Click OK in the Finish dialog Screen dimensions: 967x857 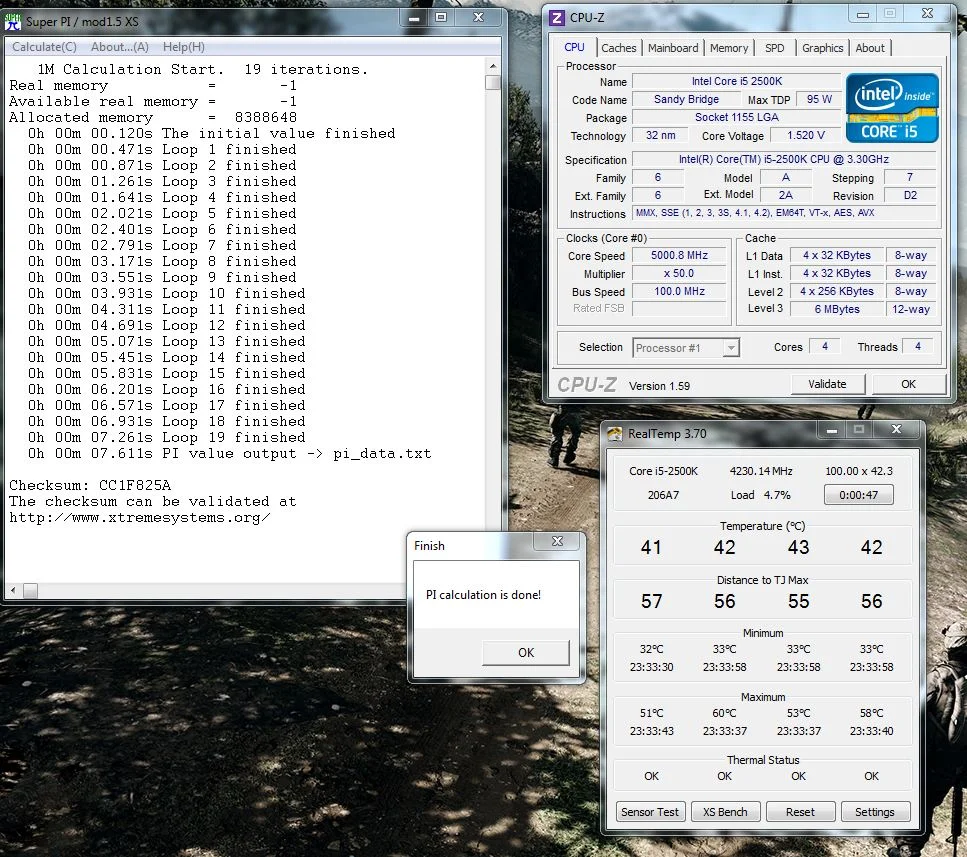click(526, 652)
